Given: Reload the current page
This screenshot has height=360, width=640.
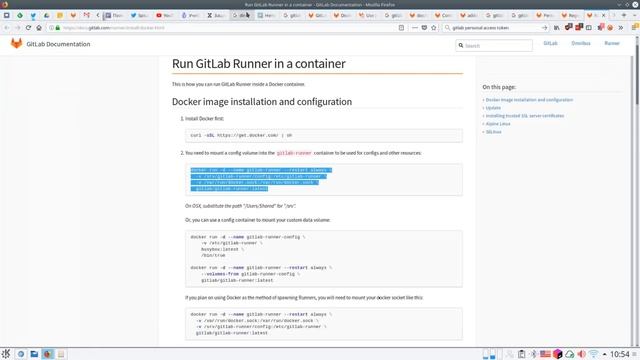Looking at the screenshot, I should [x=28, y=28].
